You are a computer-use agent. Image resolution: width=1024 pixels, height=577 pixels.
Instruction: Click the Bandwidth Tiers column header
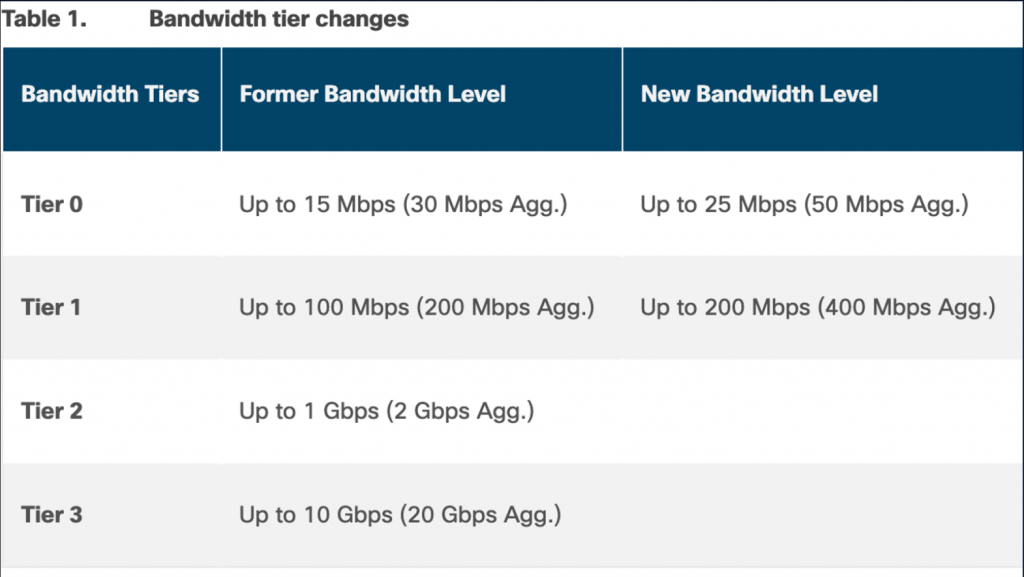pos(110,95)
